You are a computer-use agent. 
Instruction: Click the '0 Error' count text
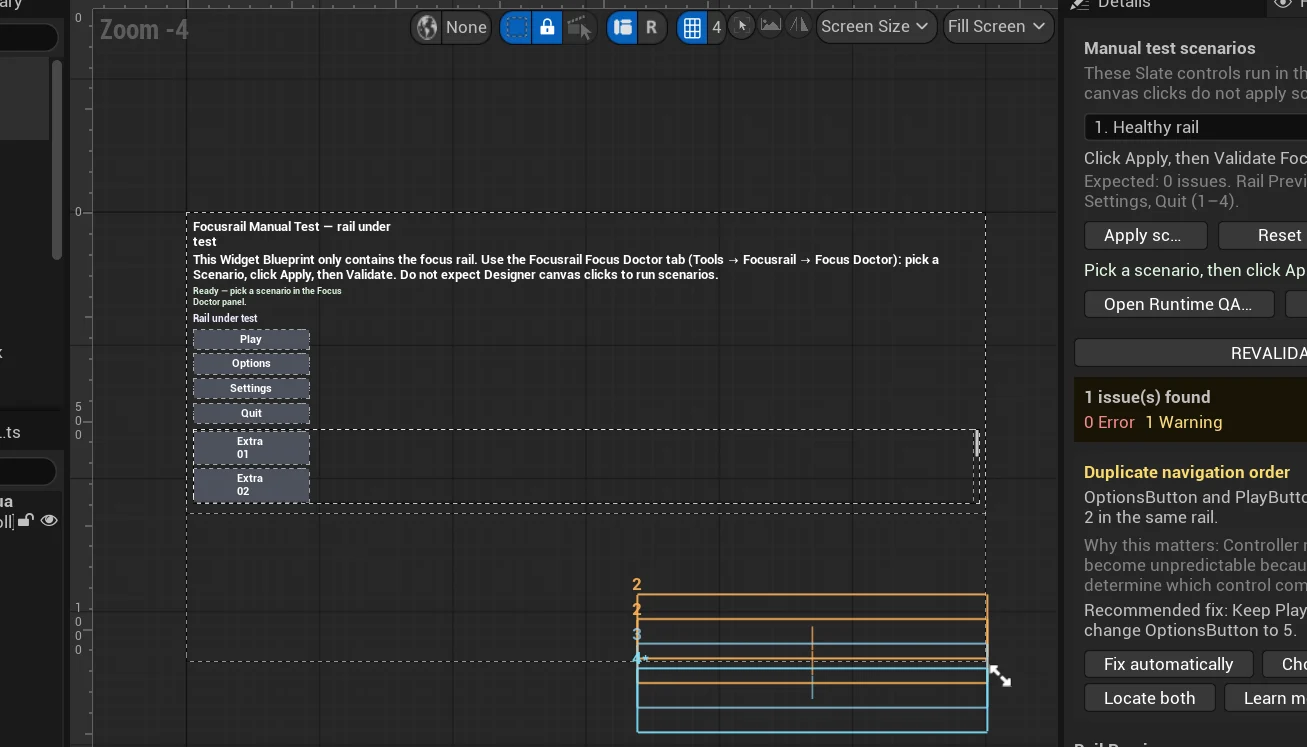[1109, 422]
